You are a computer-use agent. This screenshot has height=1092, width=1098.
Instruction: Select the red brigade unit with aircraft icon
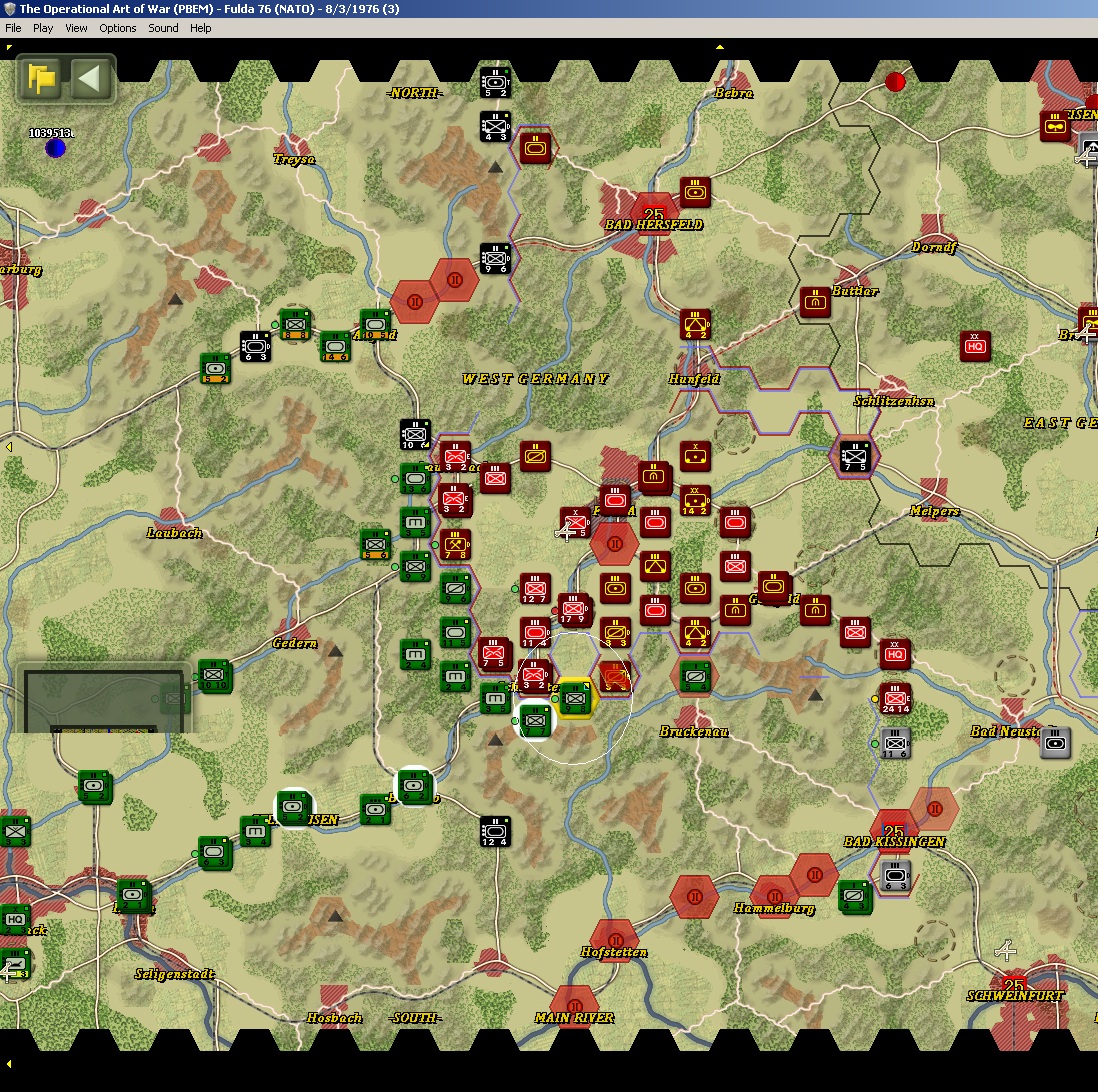pos(575,523)
